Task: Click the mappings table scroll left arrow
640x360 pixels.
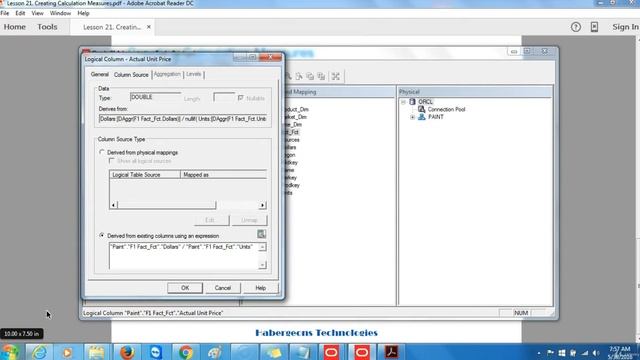Action: click(x=113, y=205)
